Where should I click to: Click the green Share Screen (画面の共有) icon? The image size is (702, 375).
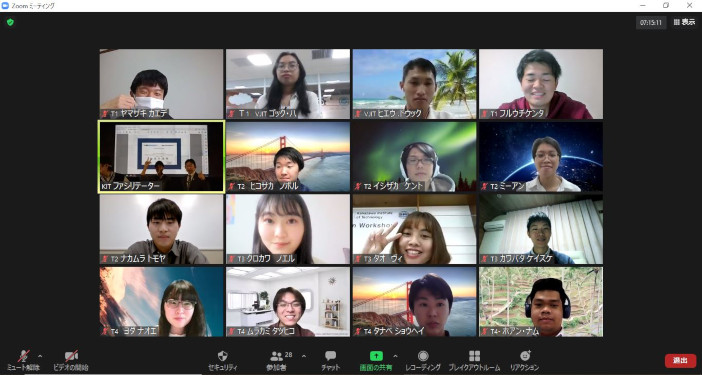(x=376, y=356)
